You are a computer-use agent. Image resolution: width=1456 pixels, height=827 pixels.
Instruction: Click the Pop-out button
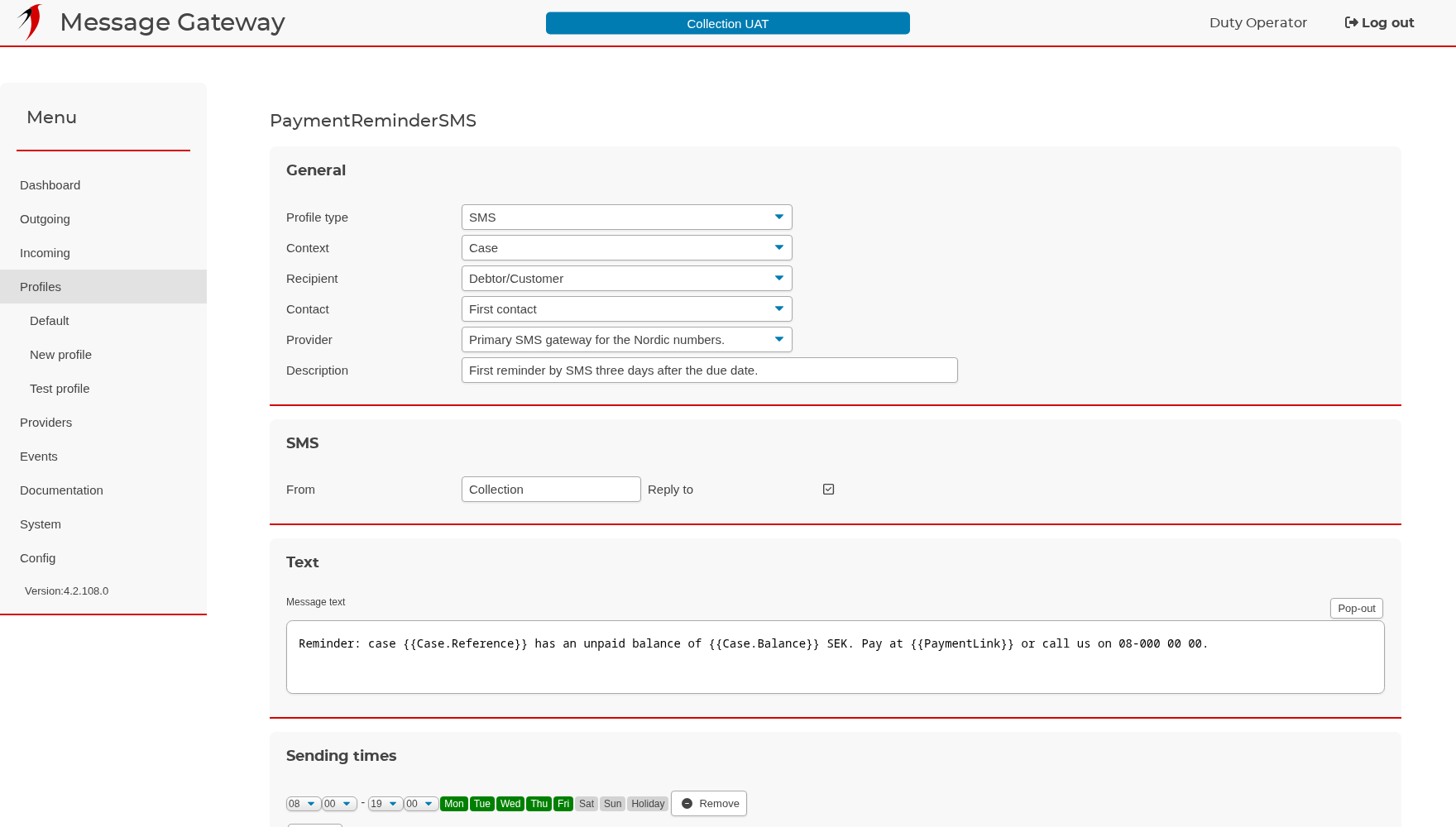(x=1357, y=609)
